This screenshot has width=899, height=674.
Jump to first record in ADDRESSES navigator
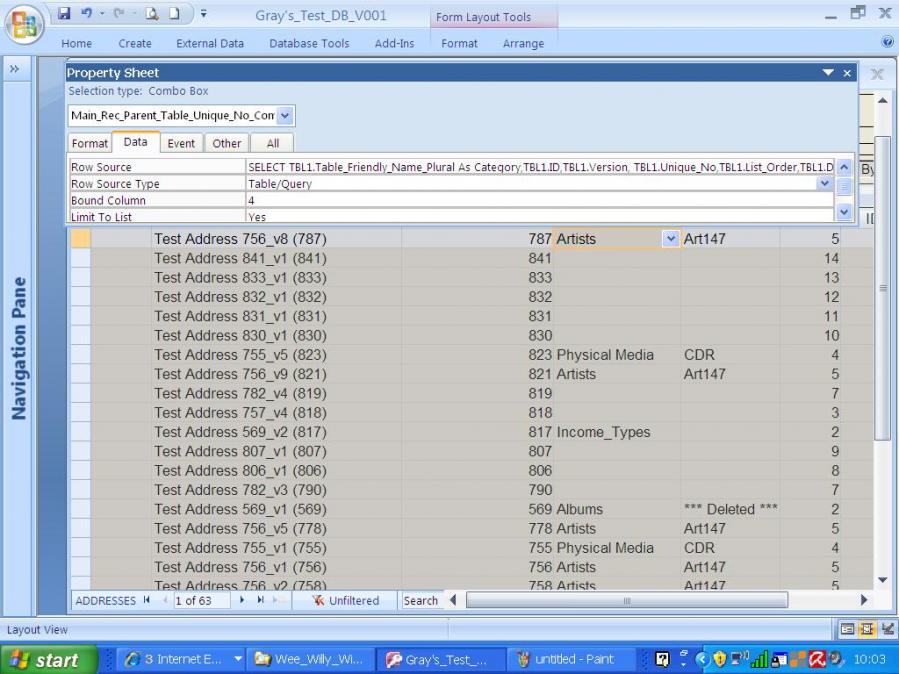click(x=147, y=601)
